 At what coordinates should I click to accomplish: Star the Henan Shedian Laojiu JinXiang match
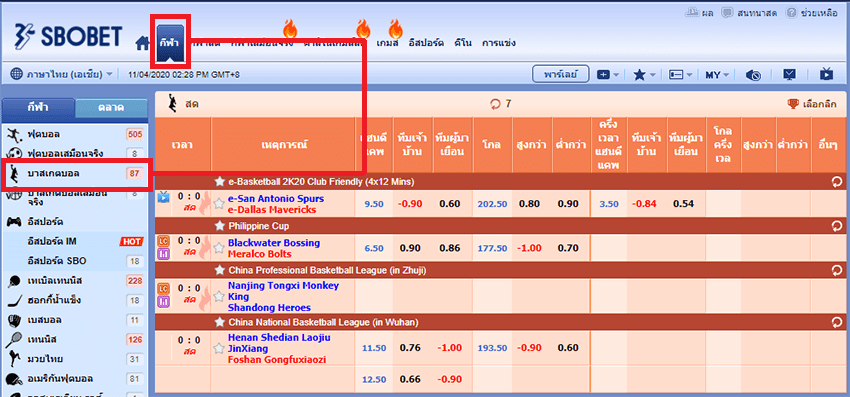[x=219, y=348]
